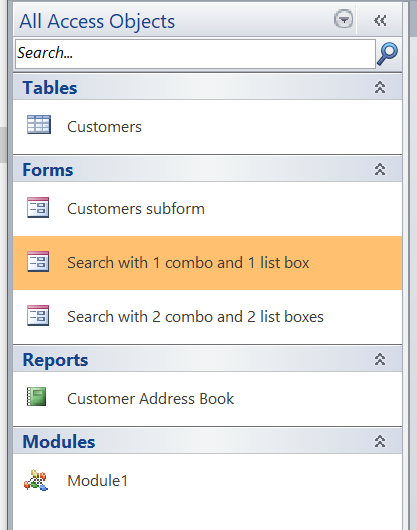
Task: Click the Customer Address Book report icon
Action: [x=36, y=396]
